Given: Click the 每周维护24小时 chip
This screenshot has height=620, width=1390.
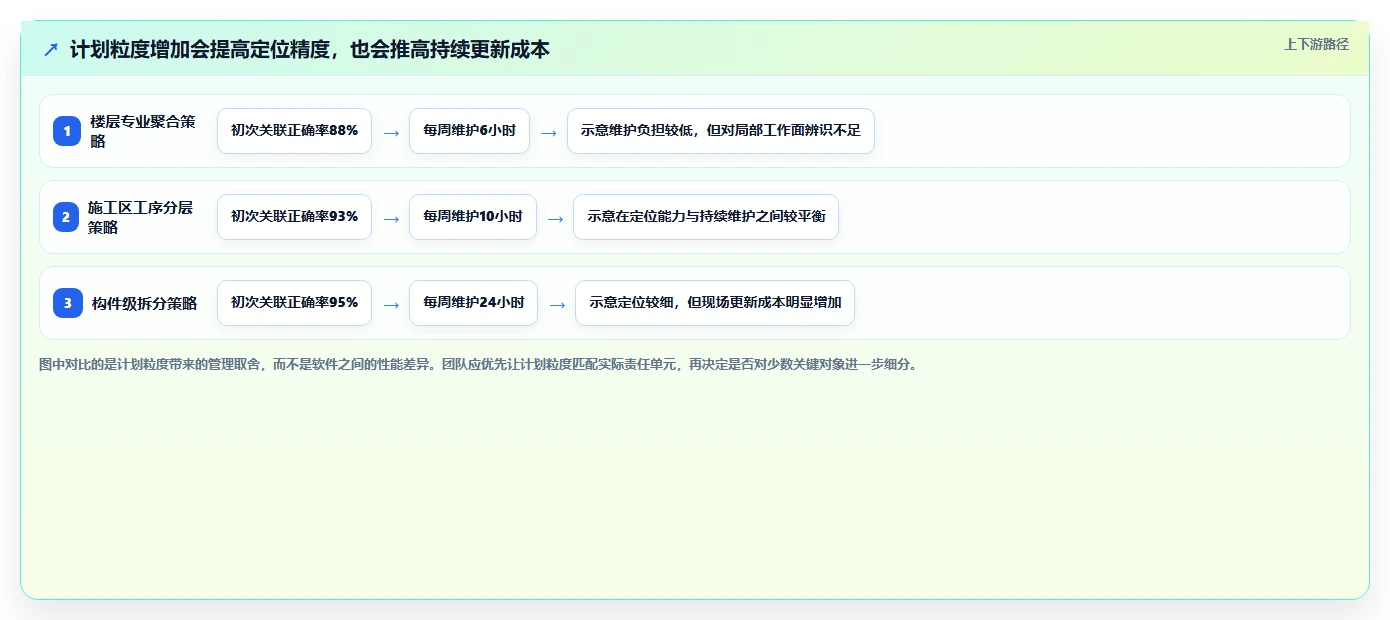Looking at the screenshot, I should pyautogui.click(x=473, y=303).
